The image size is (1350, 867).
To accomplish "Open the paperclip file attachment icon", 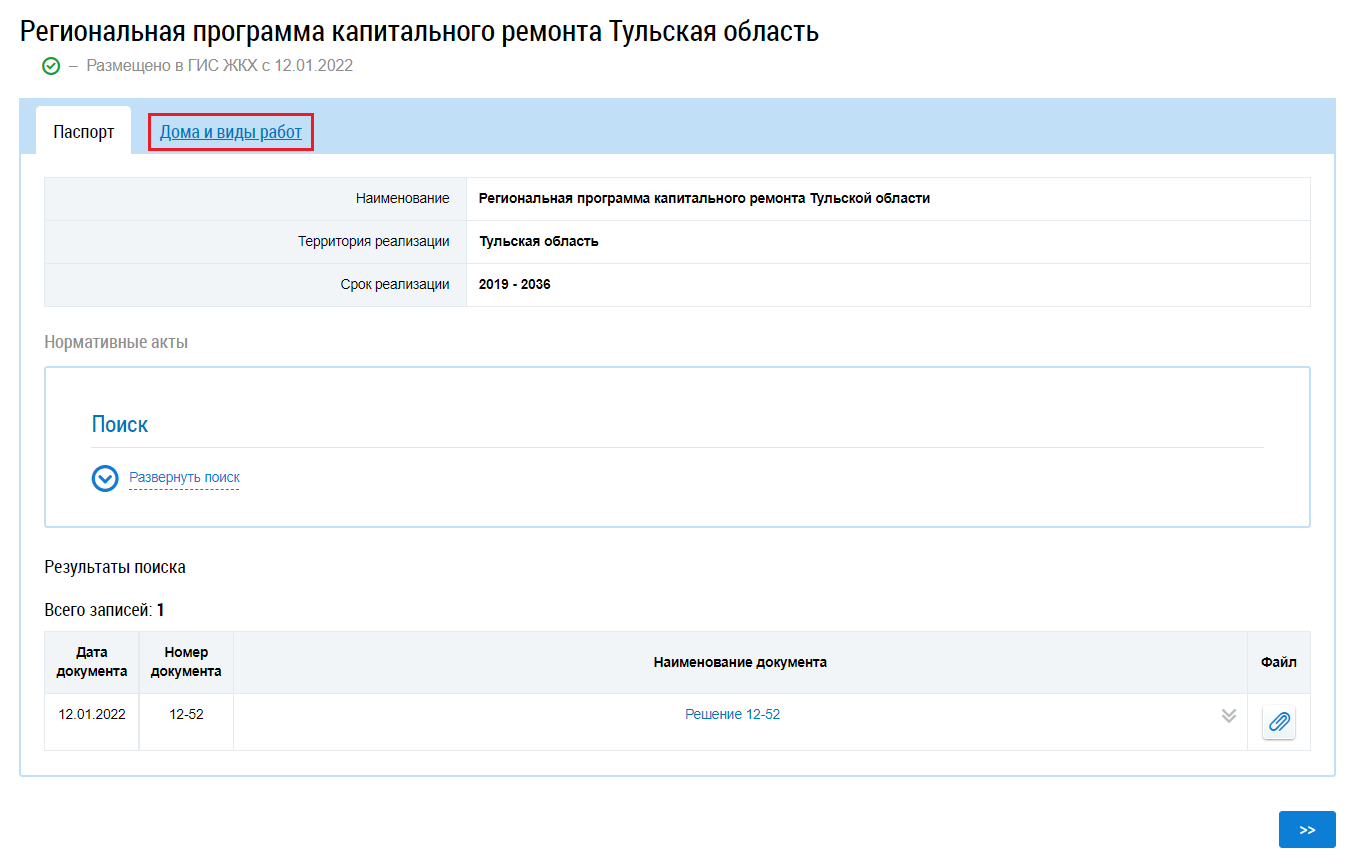I will [x=1278, y=722].
